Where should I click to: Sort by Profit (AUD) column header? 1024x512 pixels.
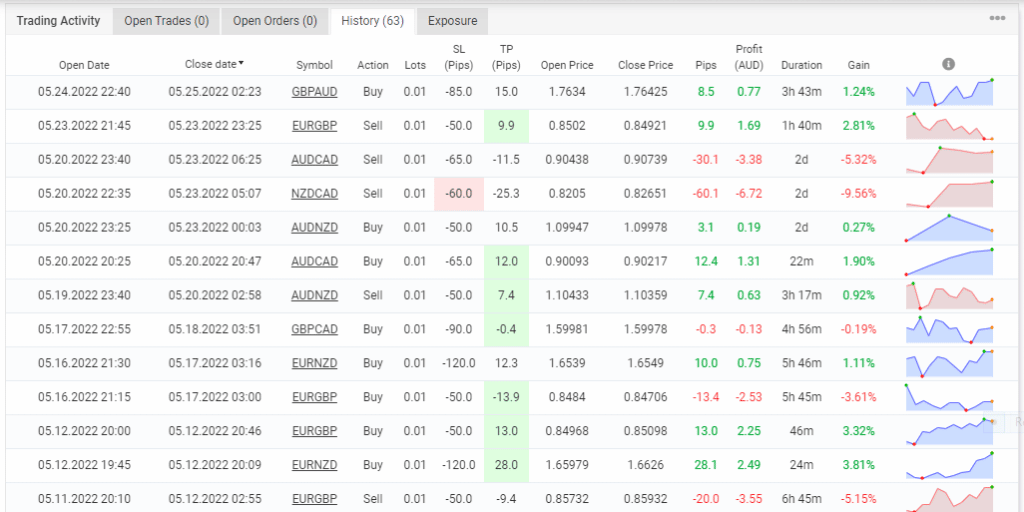749,57
